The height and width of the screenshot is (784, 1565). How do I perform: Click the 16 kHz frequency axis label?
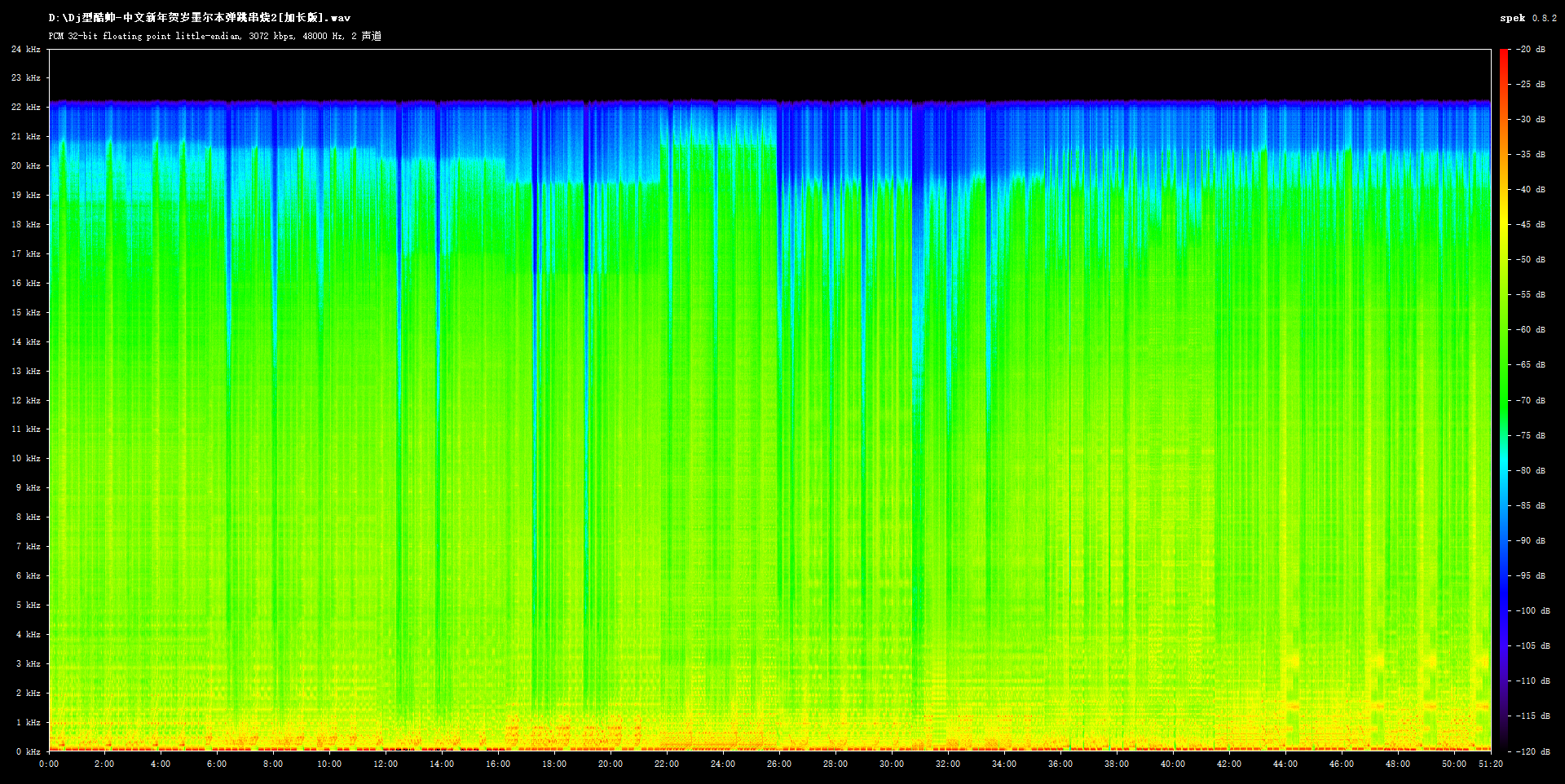pyautogui.click(x=25, y=284)
